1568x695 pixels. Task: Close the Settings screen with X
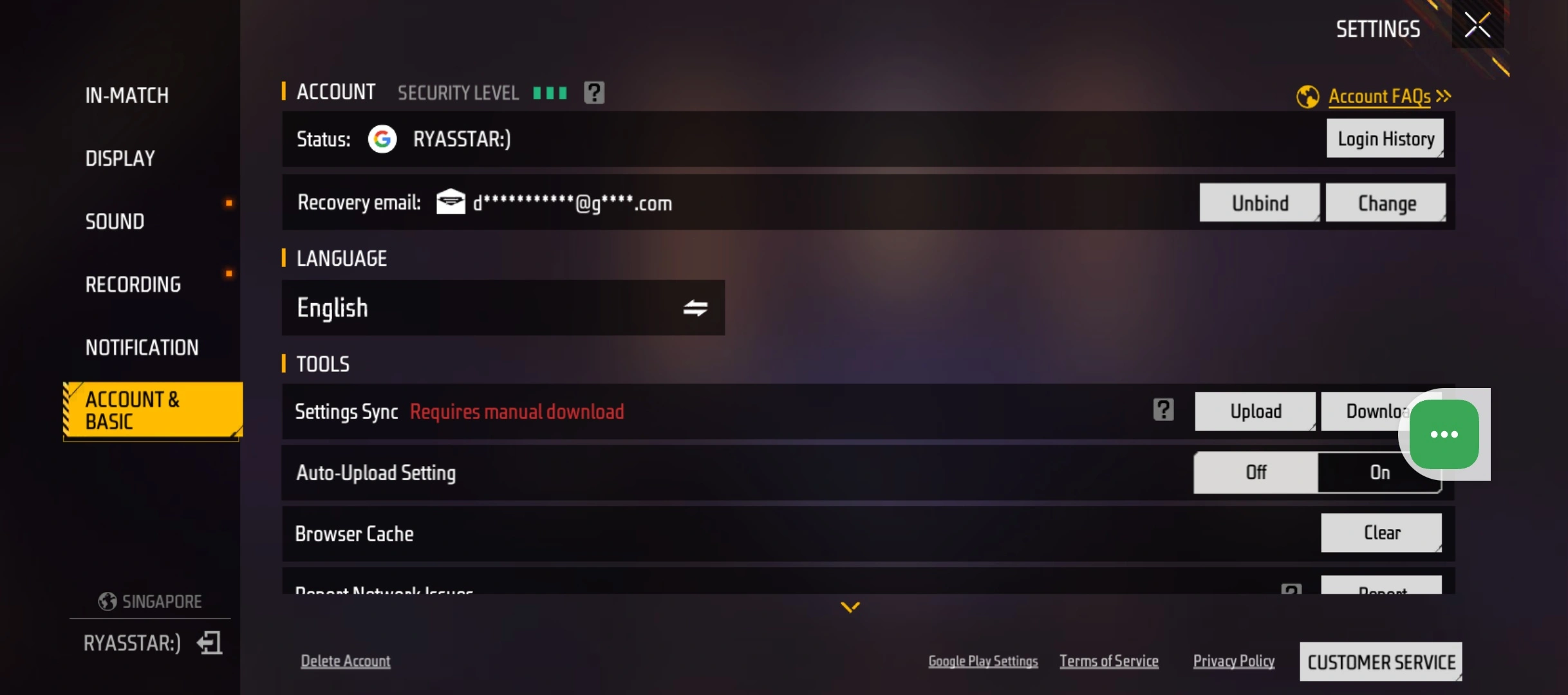click(1477, 26)
